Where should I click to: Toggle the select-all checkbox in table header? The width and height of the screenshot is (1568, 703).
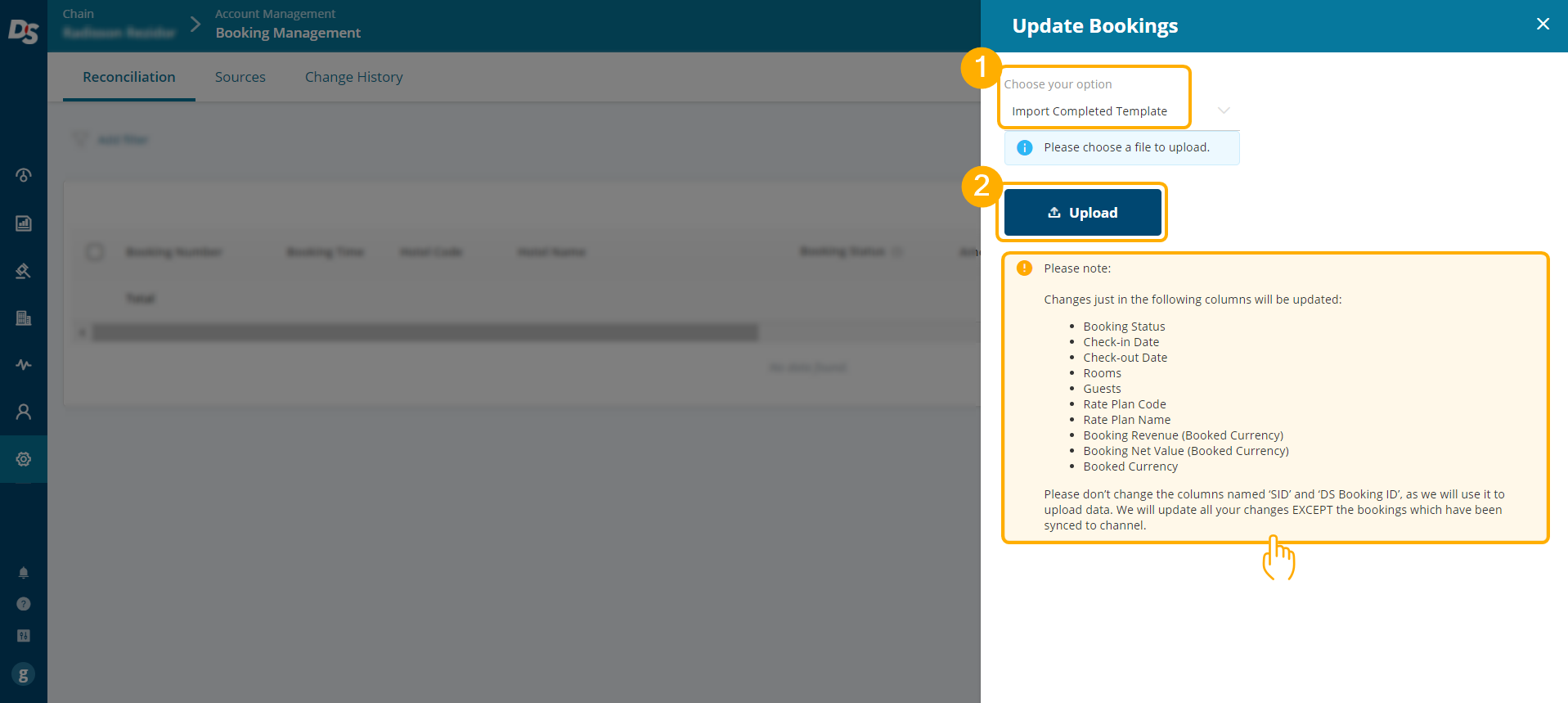[95, 252]
